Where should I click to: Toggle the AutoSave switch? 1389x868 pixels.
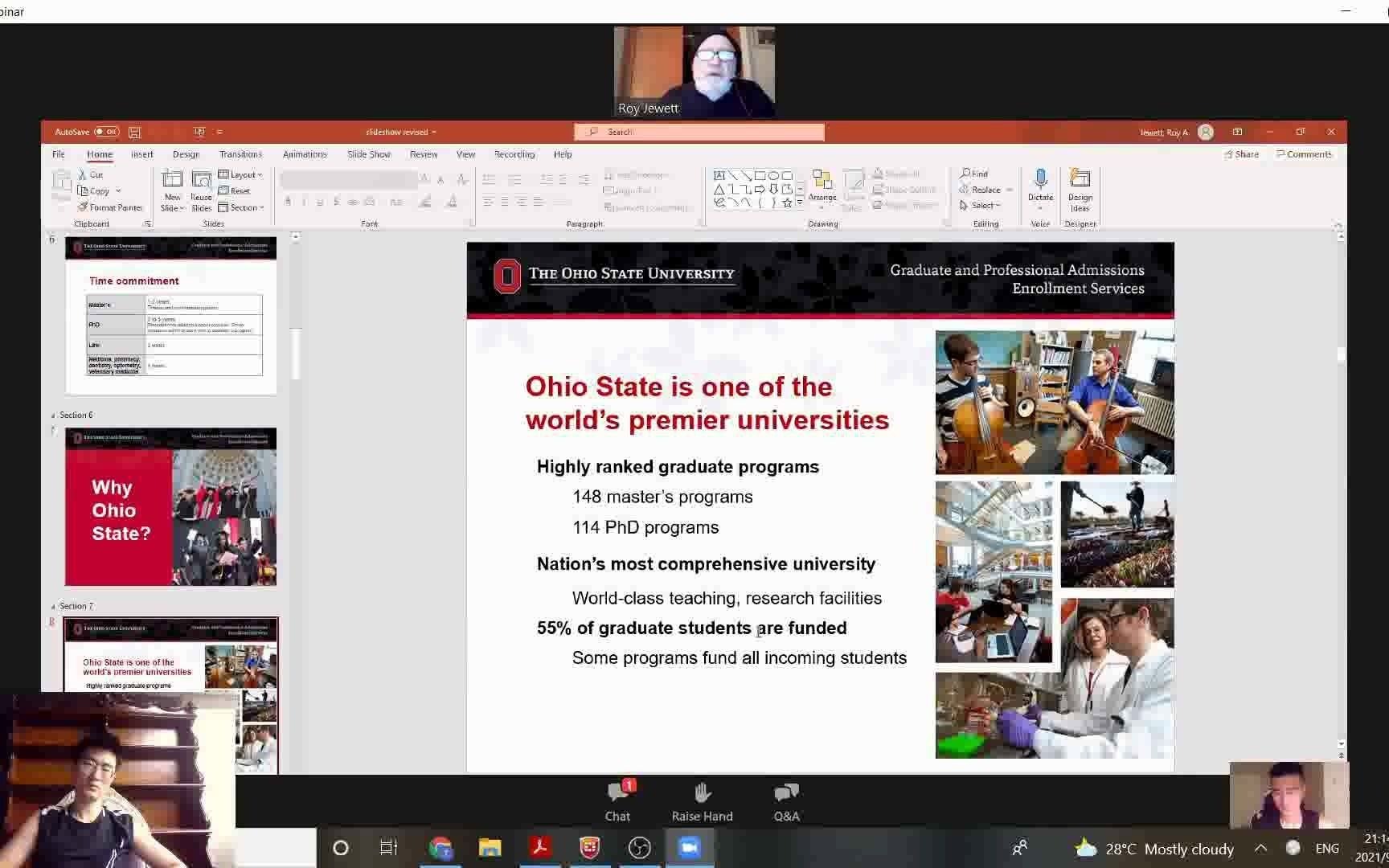[106, 132]
